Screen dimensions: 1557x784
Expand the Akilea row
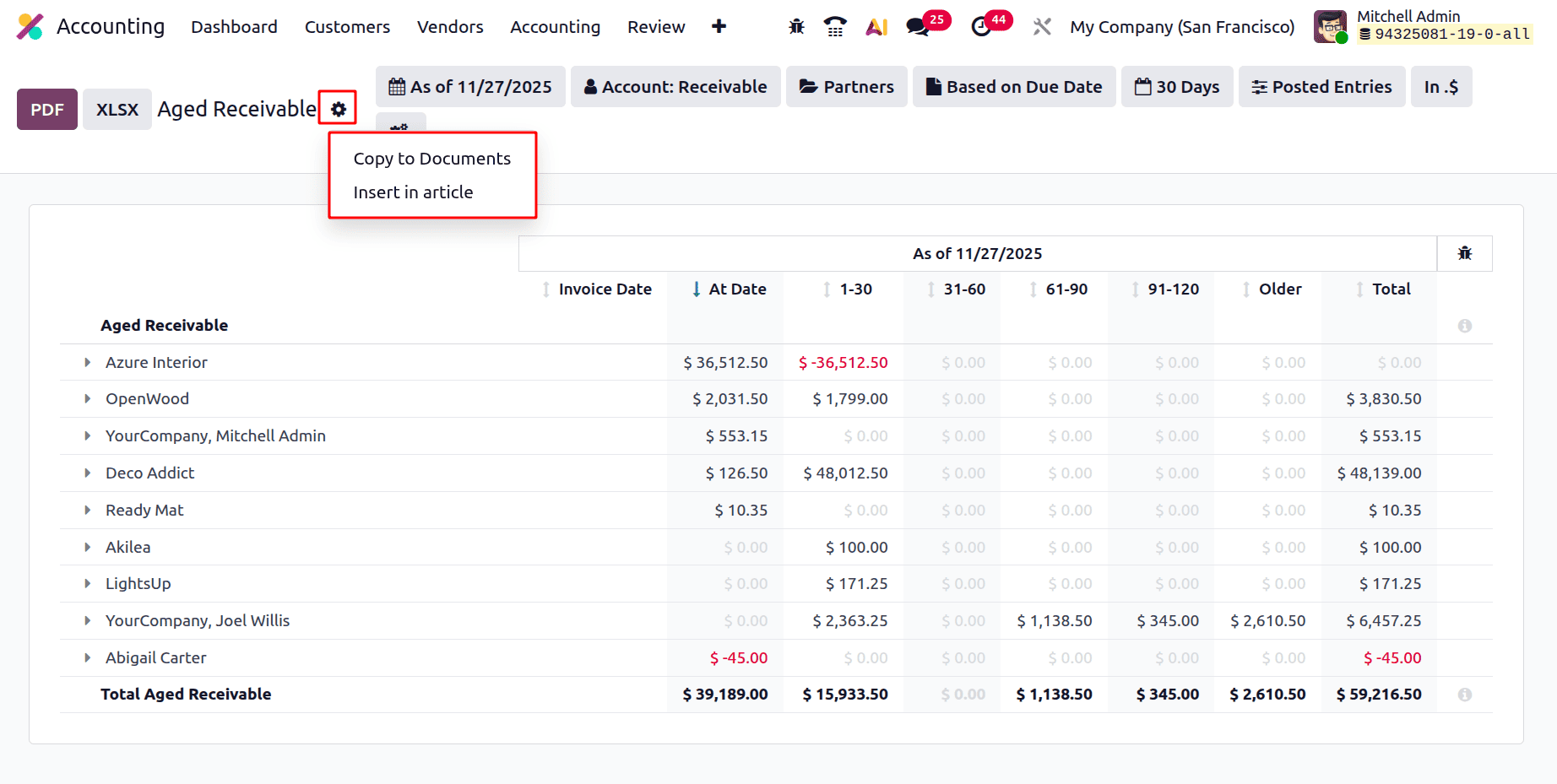87,548
